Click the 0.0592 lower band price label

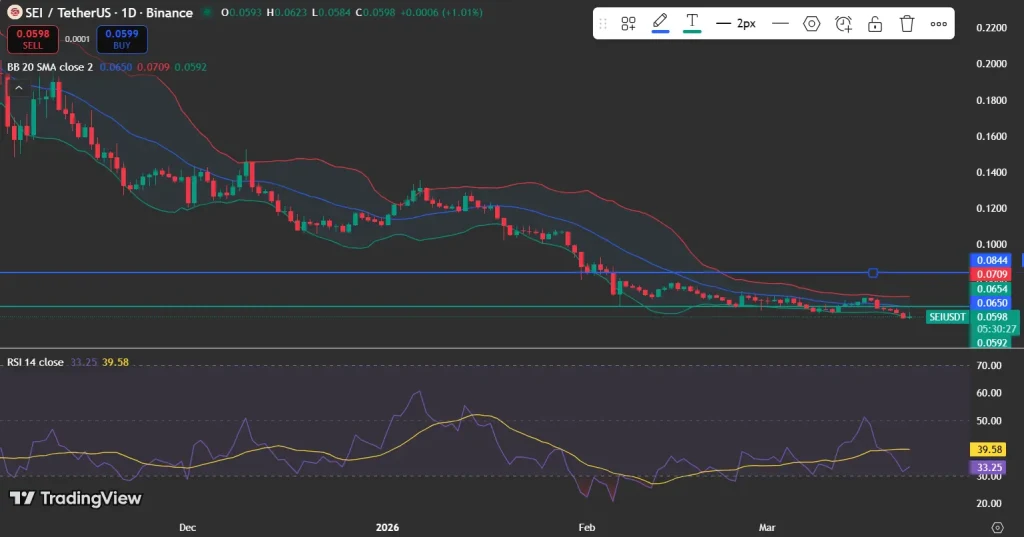click(991, 342)
